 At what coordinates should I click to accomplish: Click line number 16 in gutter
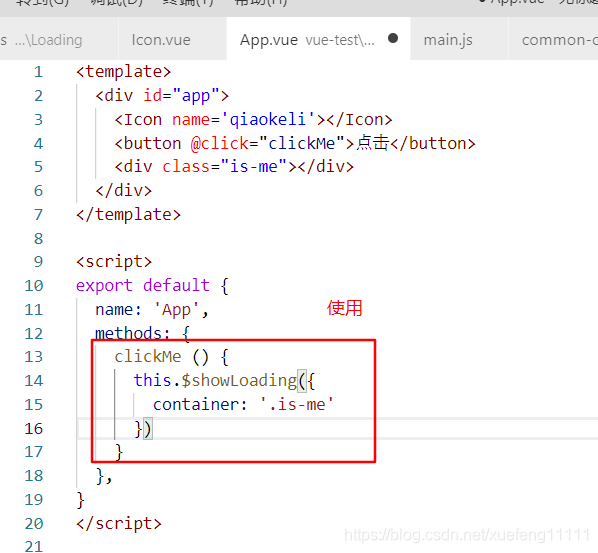(x=34, y=428)
